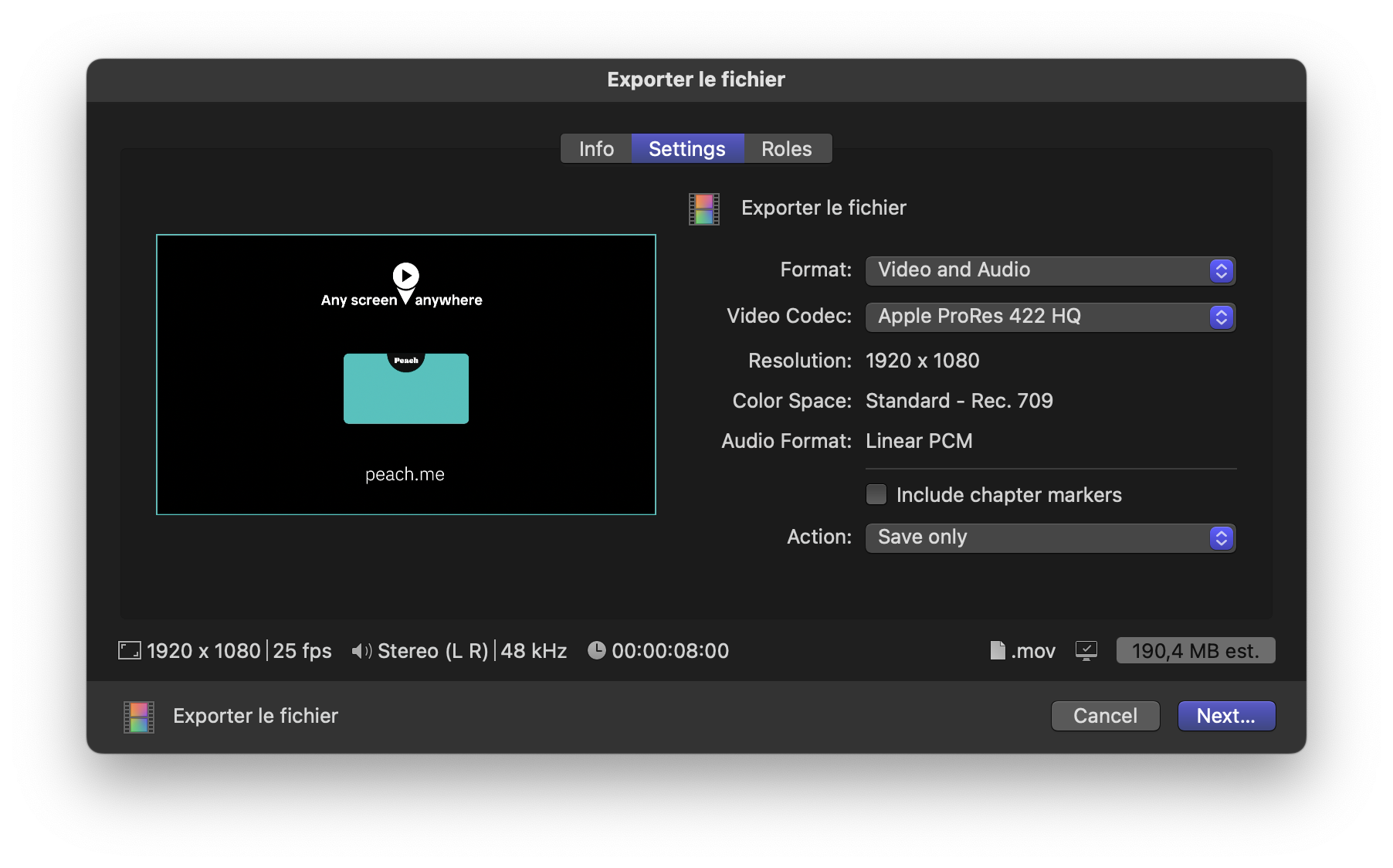Click the Stereo (L R) audio text

432,651
